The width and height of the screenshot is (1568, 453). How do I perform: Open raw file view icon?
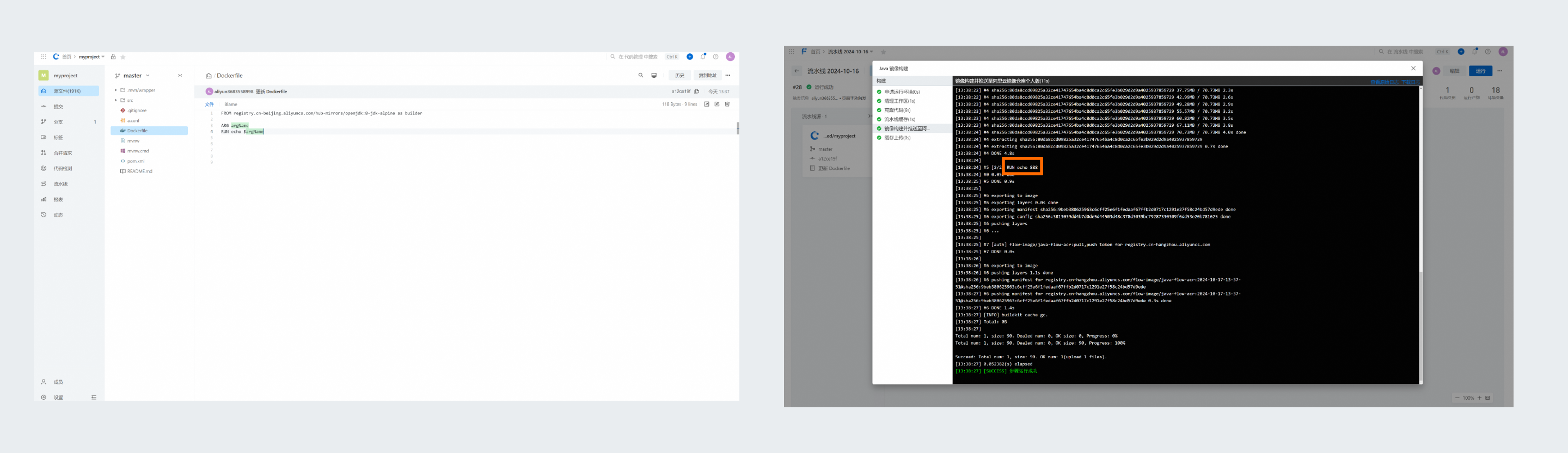pos(707,104)
